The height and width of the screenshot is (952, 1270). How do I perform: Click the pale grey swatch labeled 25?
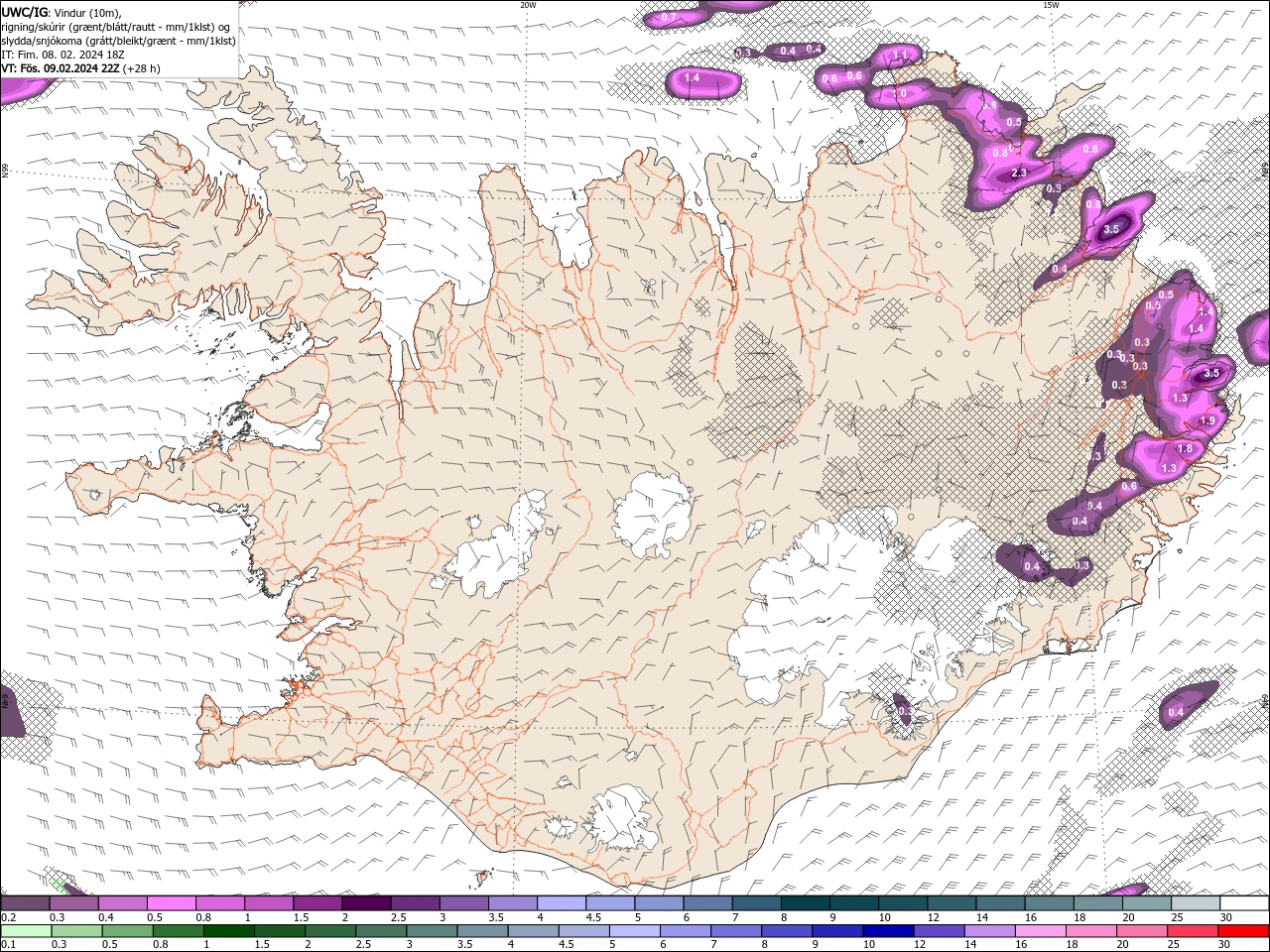(x=1195, y=903)
